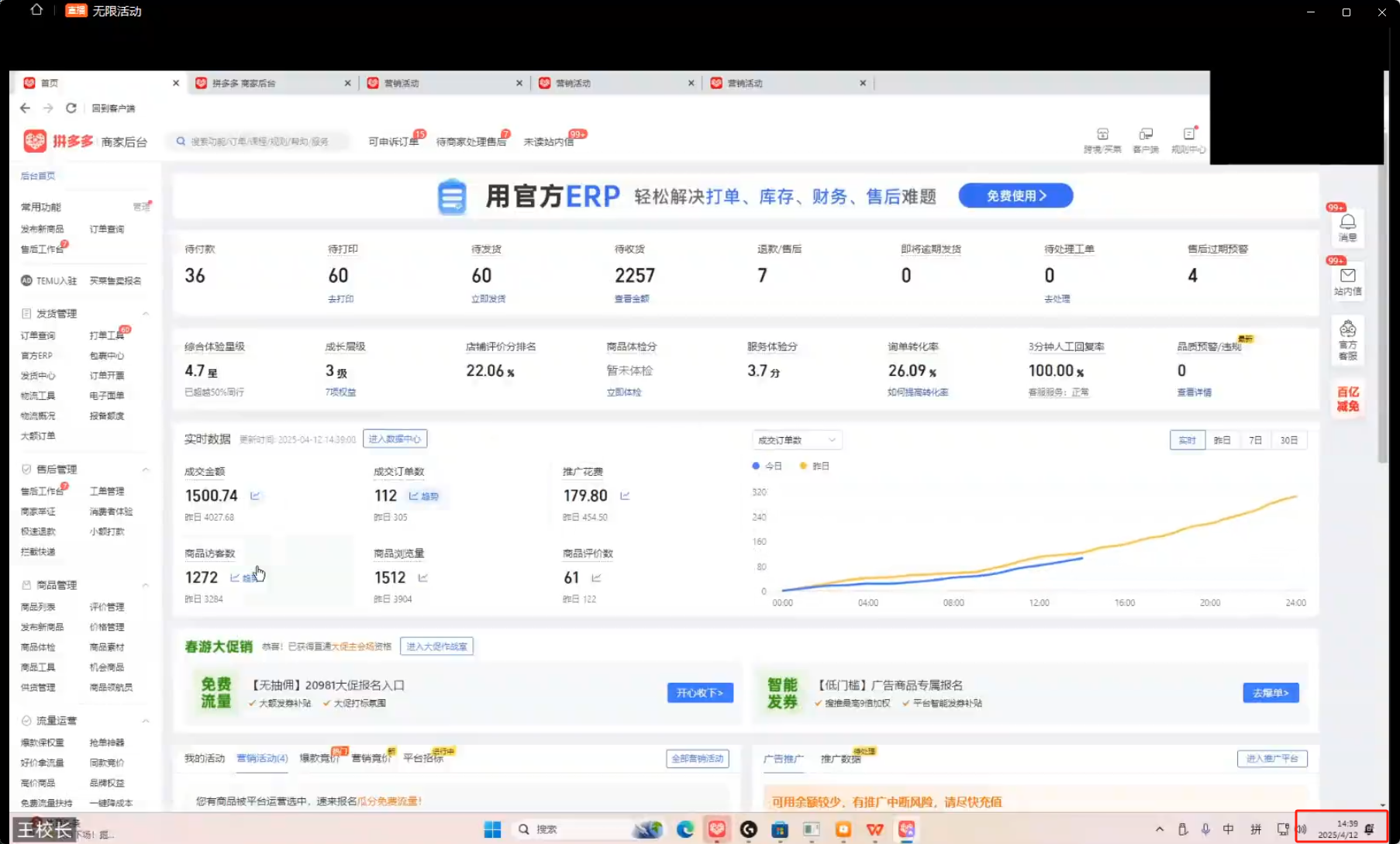This screenshot has width=1400, height=844.
Task: Reload the page with the refresh icon
Action: [71, 109]
